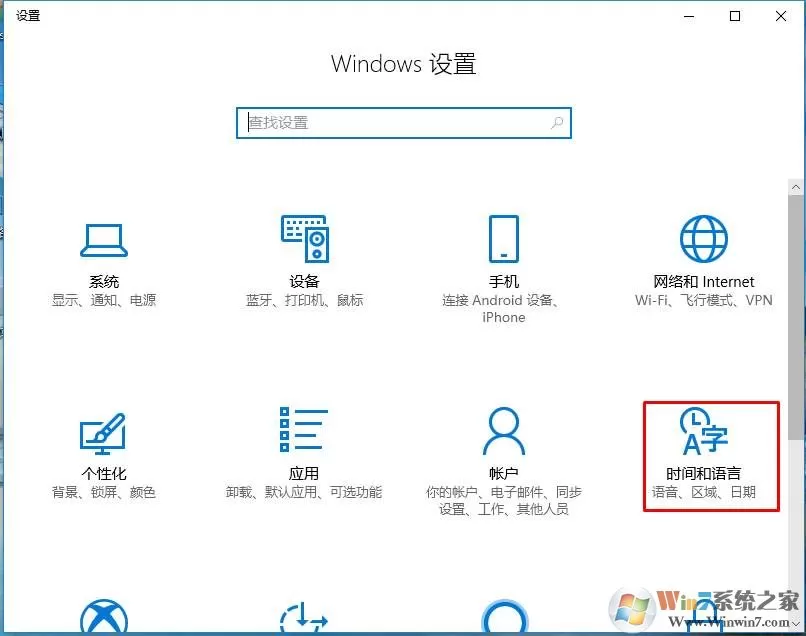Click the 帐户 label
Screen dimensions: 806x636
point(504,473)
